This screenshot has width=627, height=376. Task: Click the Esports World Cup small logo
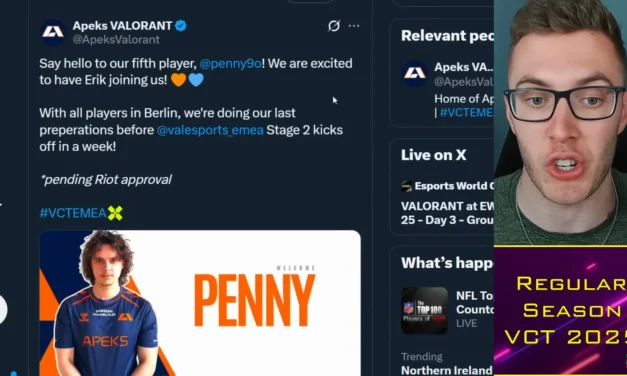coord(406,186)
